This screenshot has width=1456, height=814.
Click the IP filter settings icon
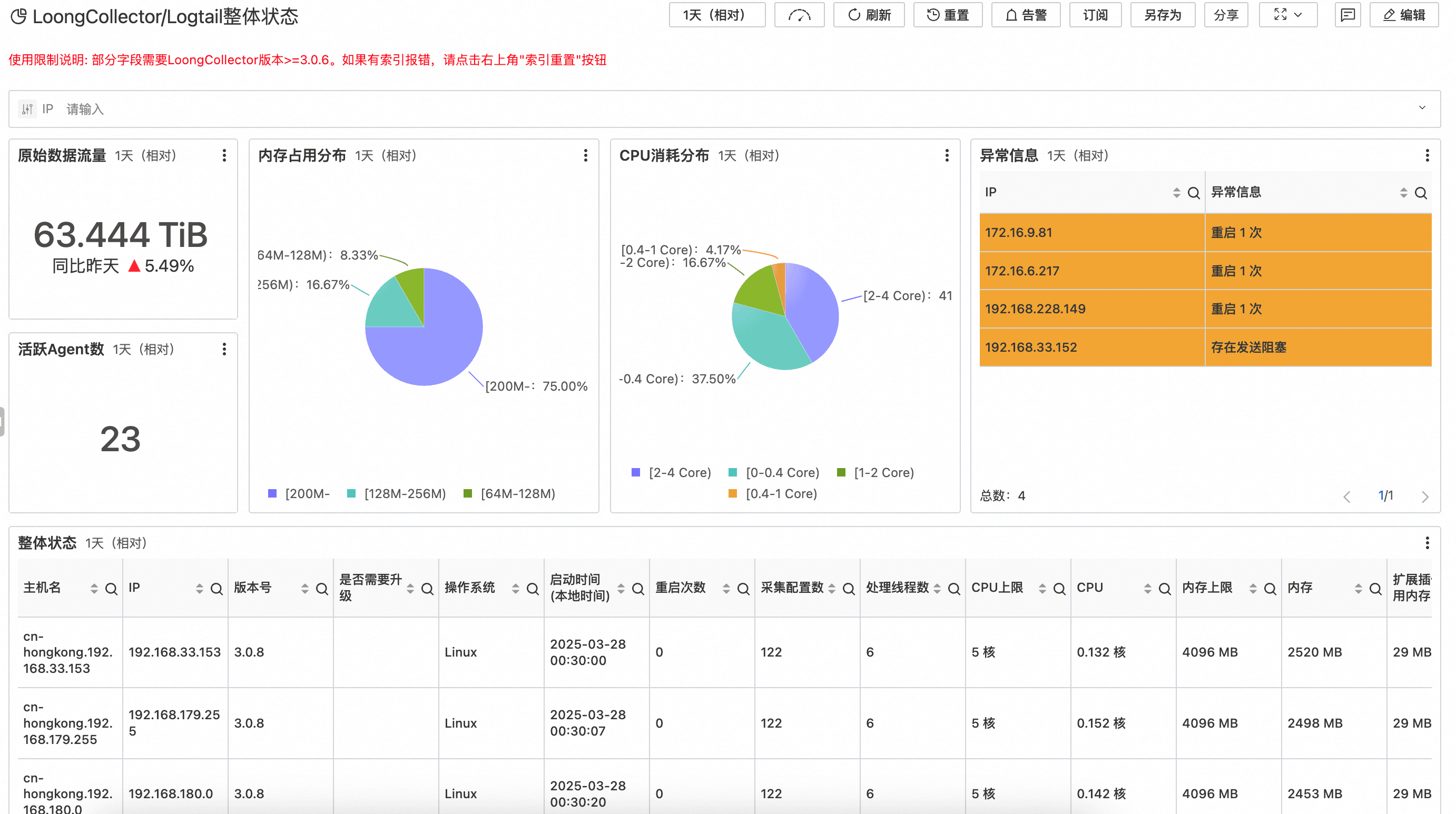pos(27,109)
